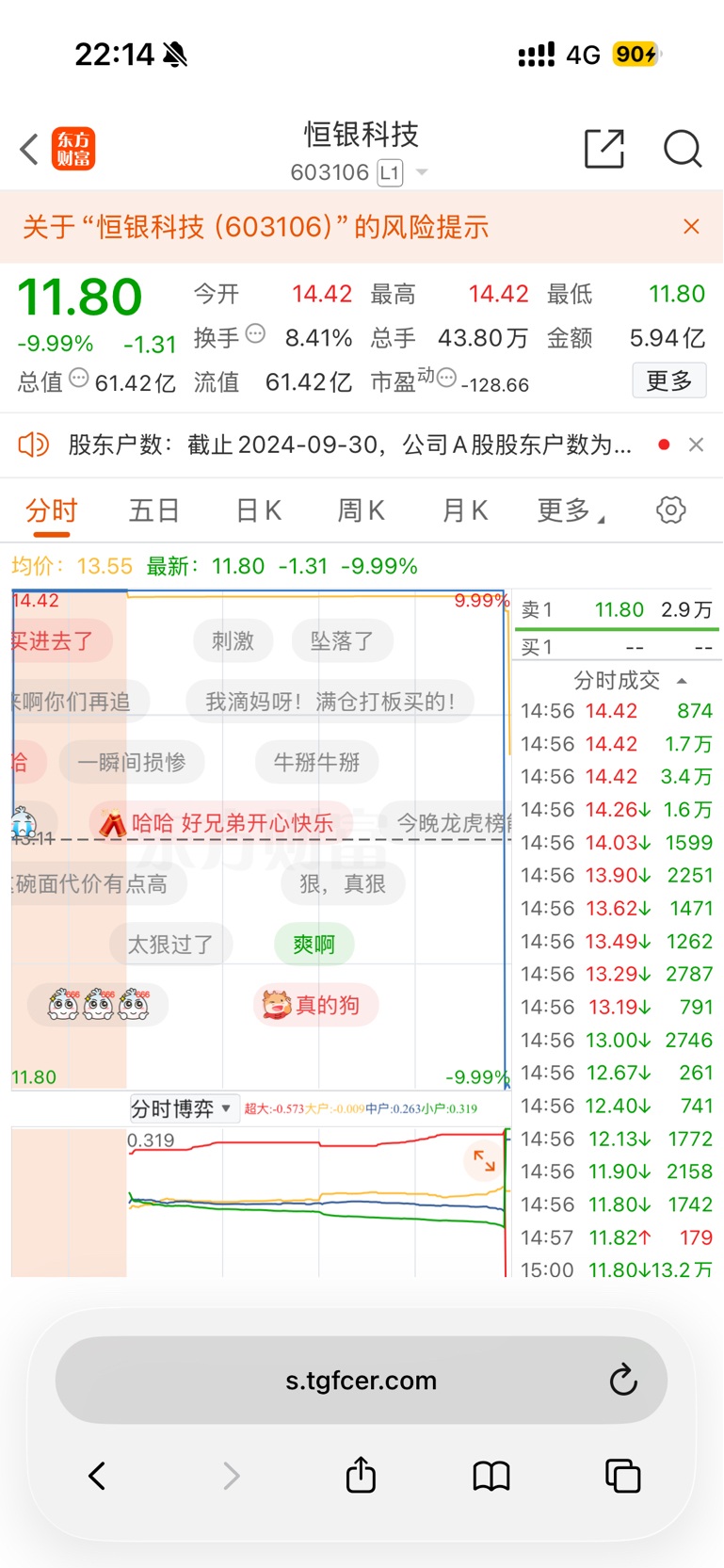Tap the 金额 5.94亿 value

coord(668,338)
